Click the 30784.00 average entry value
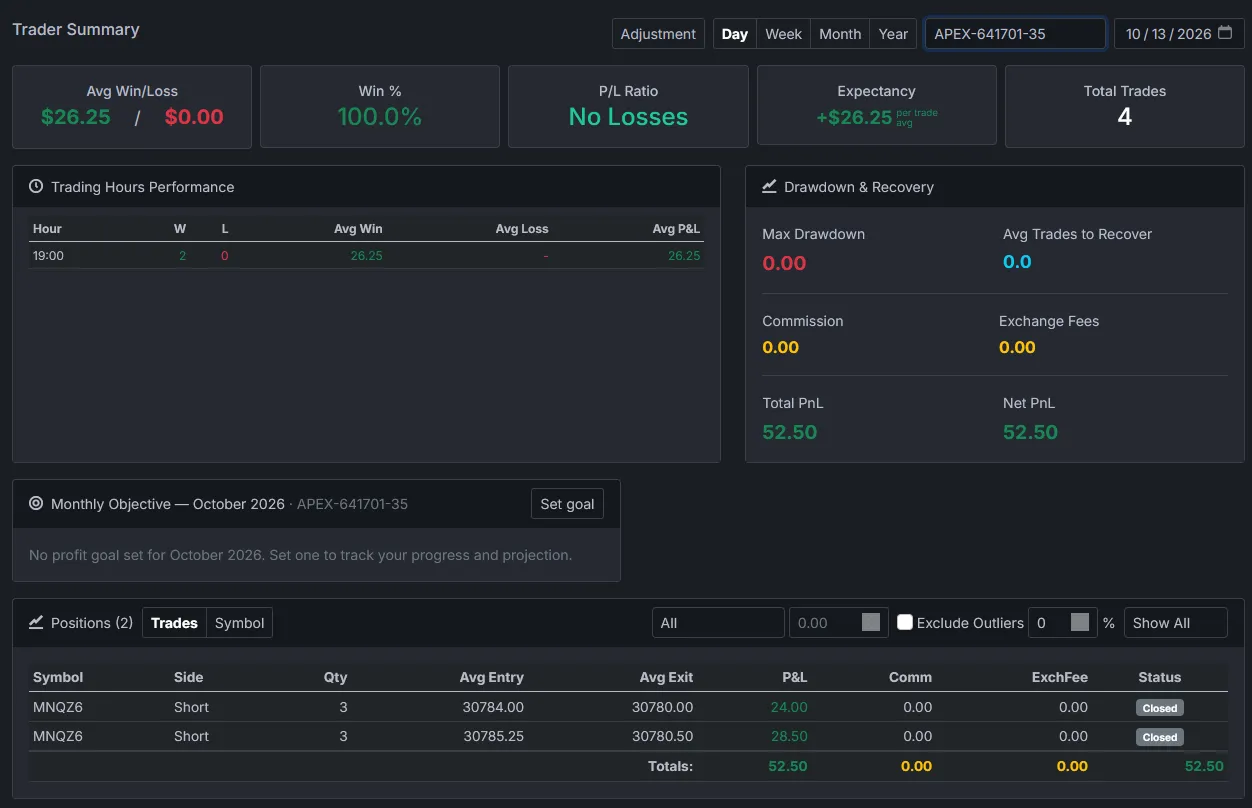Viewport: 1252px width, 808px height. (494, 707)
